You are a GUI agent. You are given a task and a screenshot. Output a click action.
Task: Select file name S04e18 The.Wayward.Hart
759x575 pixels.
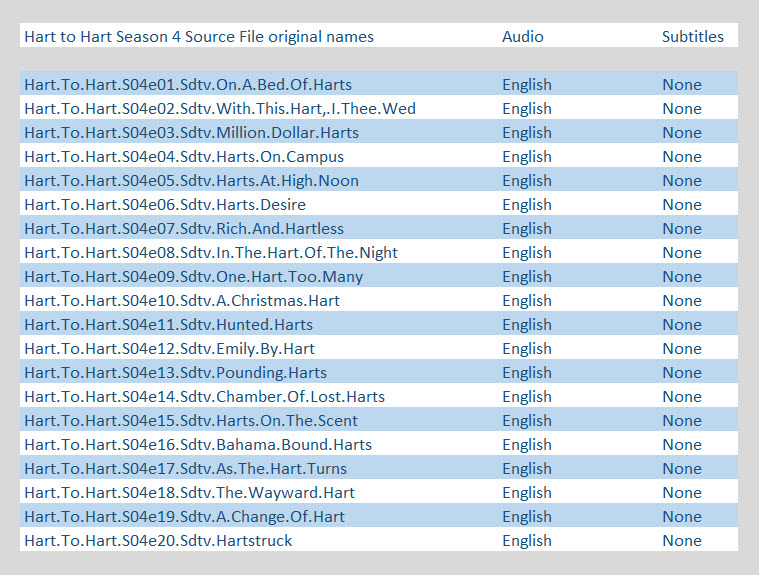(190, 493)
